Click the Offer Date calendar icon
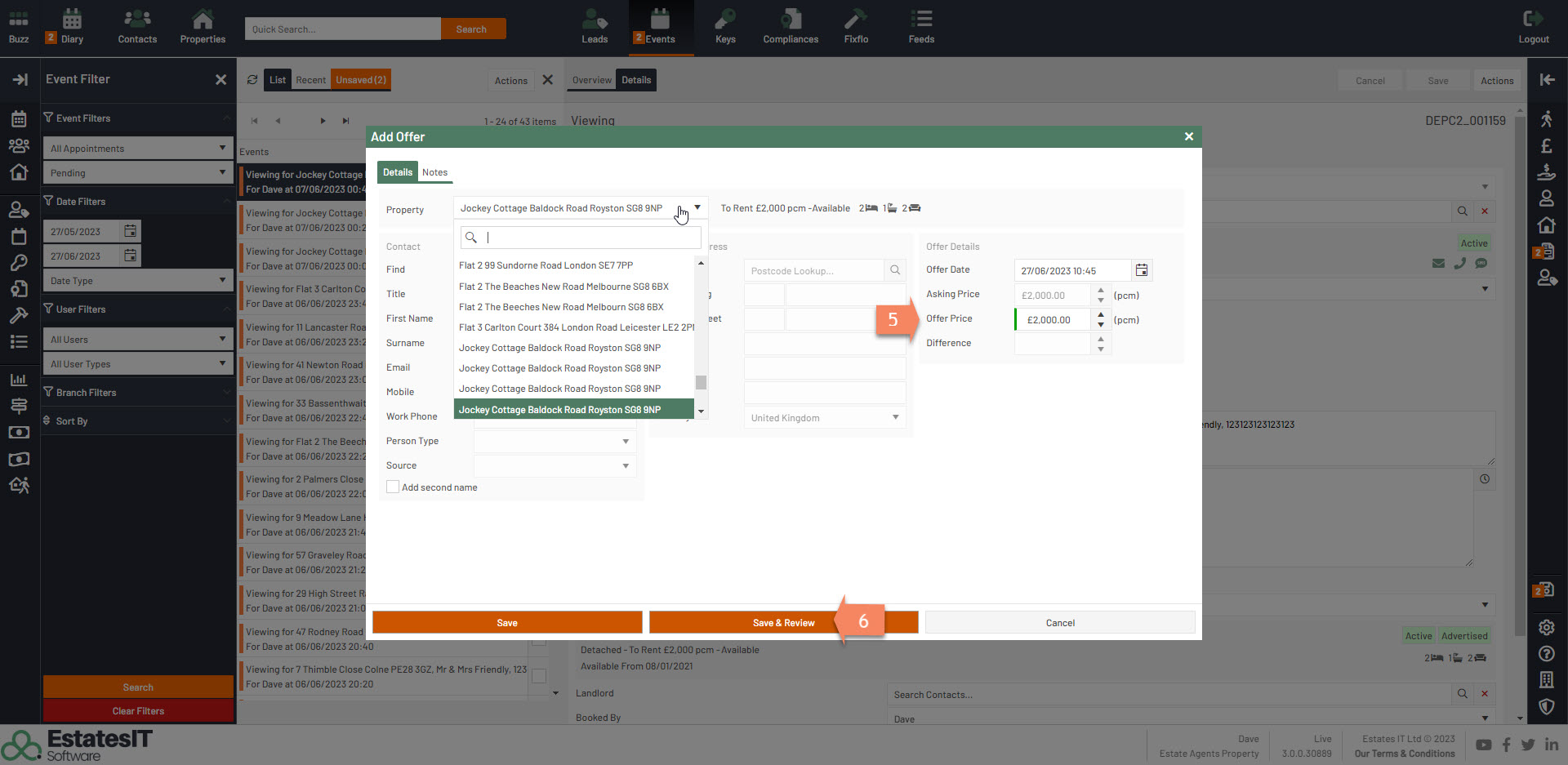 (x=1142, y=270)
